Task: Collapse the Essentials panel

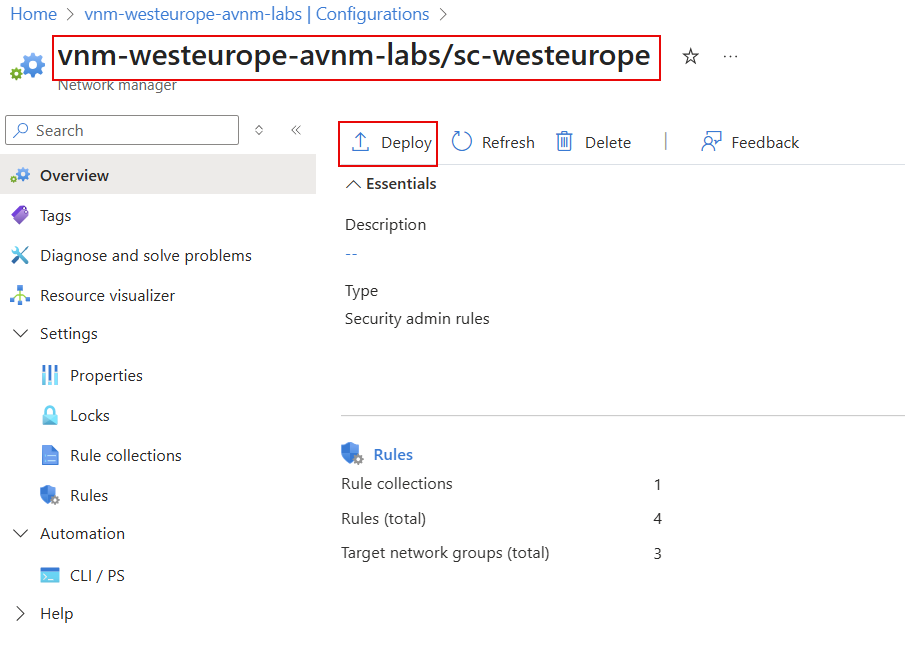Action: pos(352,183)
